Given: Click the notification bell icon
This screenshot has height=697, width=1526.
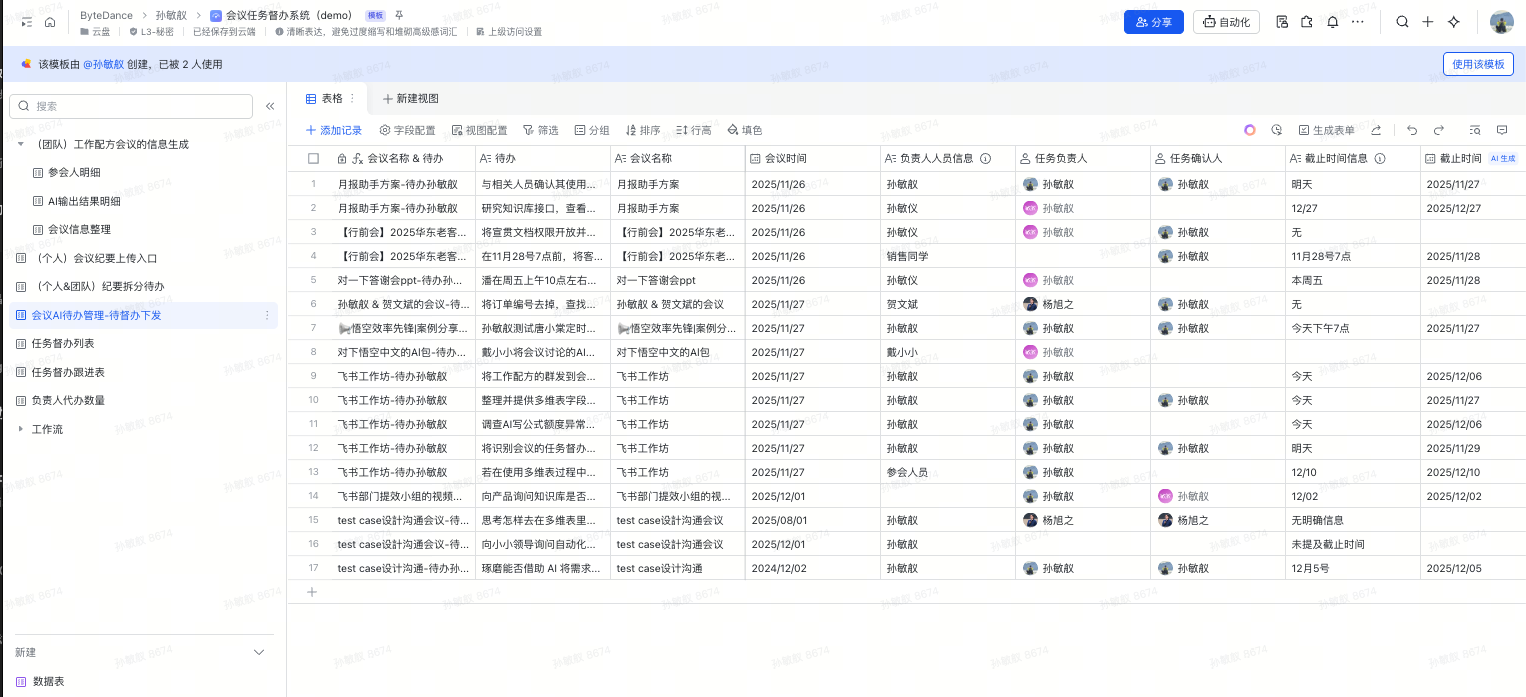Looking at the screenshot, I should (1332, 22).
